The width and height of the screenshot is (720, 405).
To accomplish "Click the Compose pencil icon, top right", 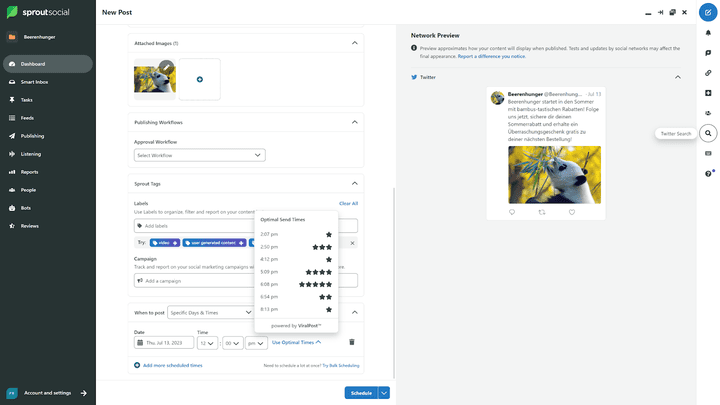I will tap(708, 12).
